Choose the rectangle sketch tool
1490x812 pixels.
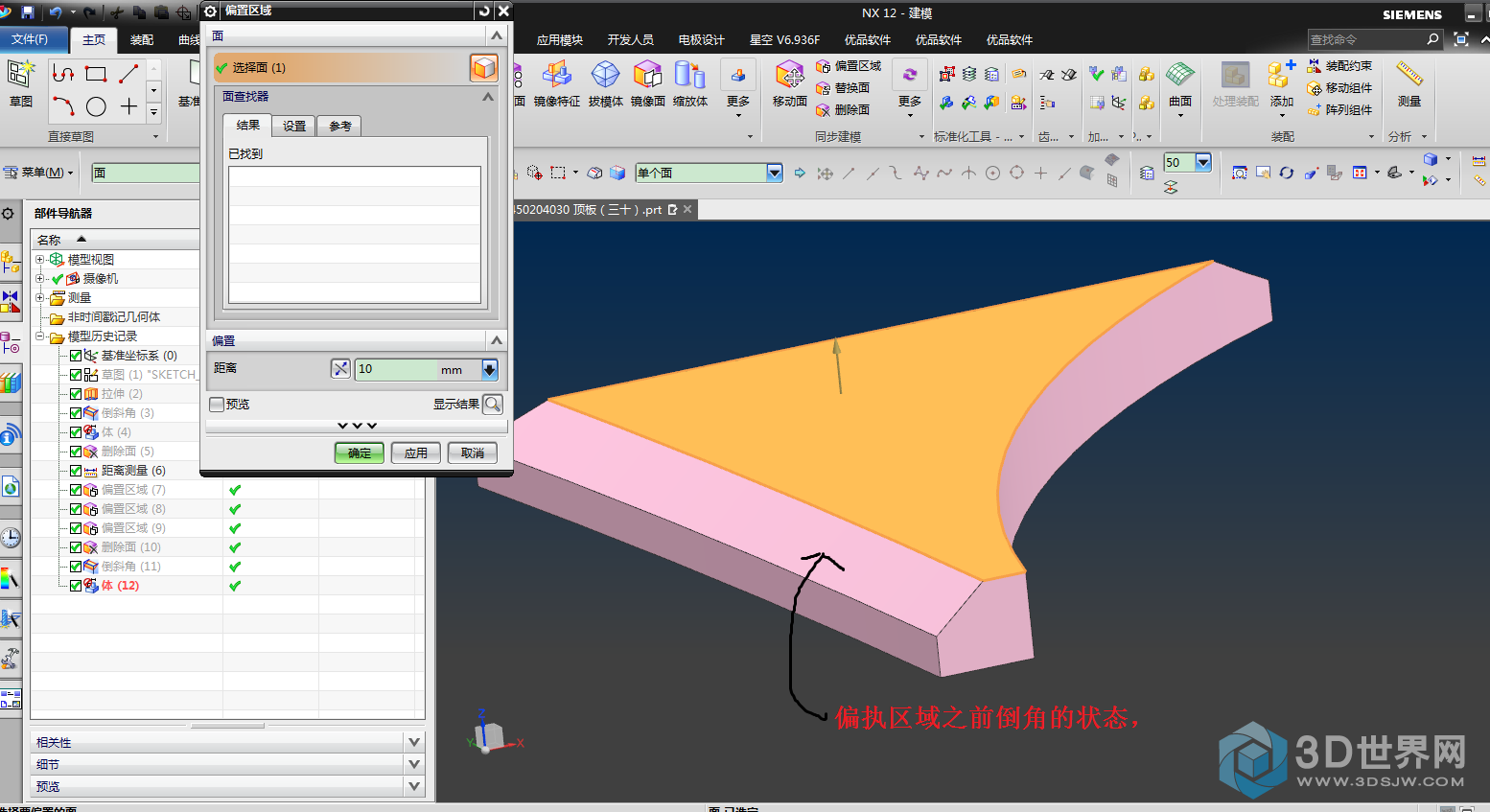tap(96, 74)
